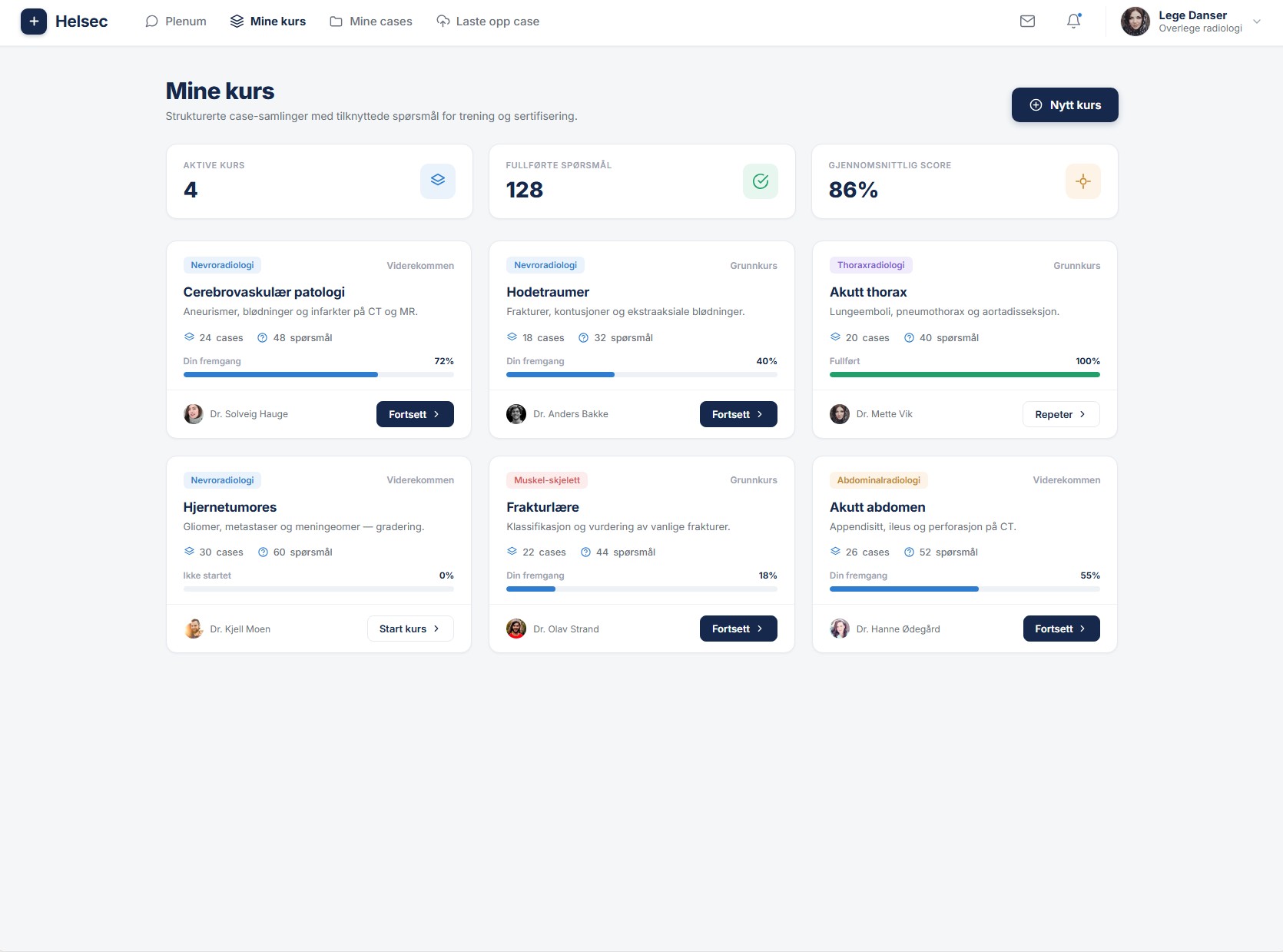
Task: Click question icon next to 44 spørsmål
Action: pos(586,552)
